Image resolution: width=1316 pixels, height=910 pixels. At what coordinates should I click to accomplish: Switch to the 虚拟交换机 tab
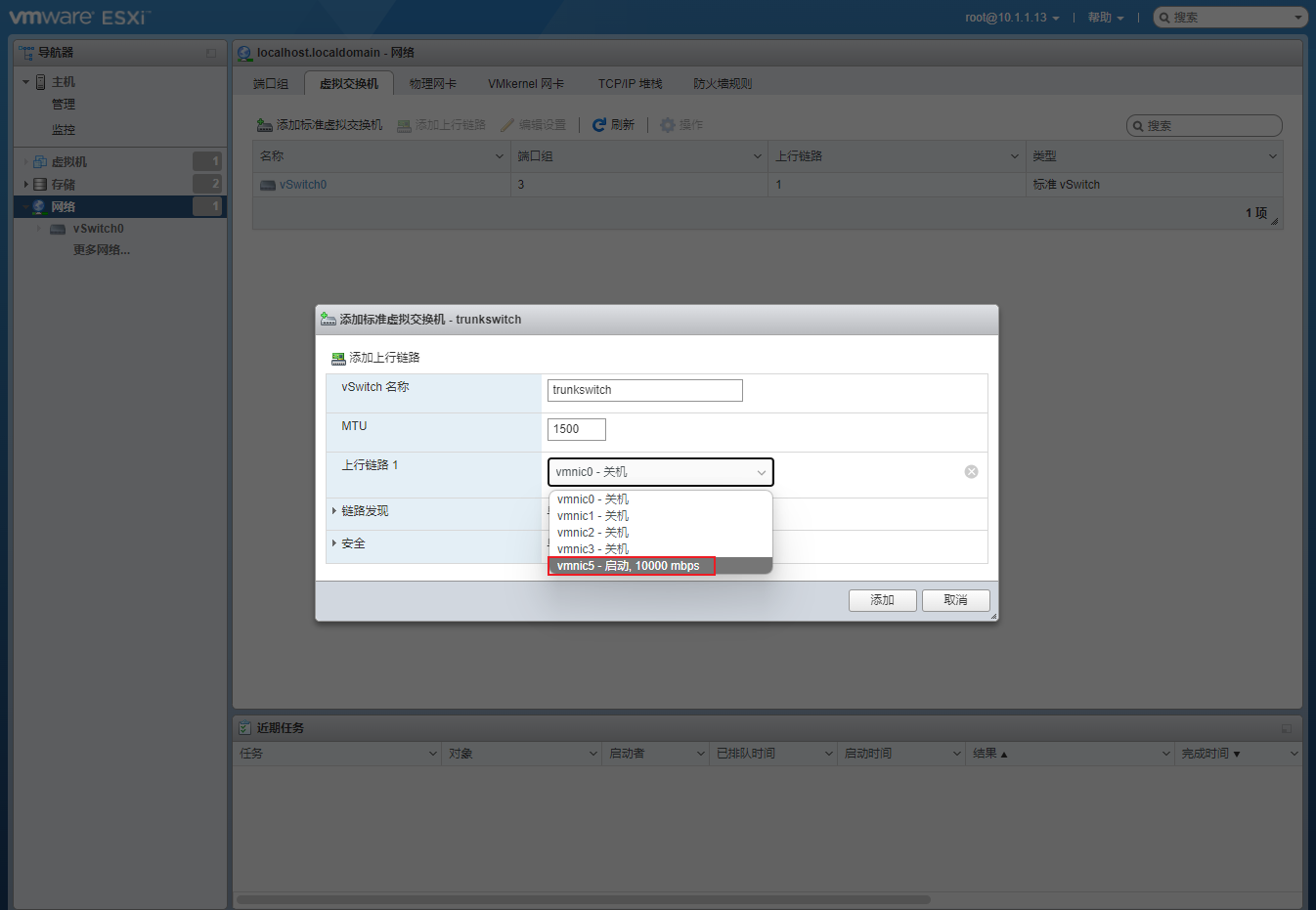(x=349, y=84)
